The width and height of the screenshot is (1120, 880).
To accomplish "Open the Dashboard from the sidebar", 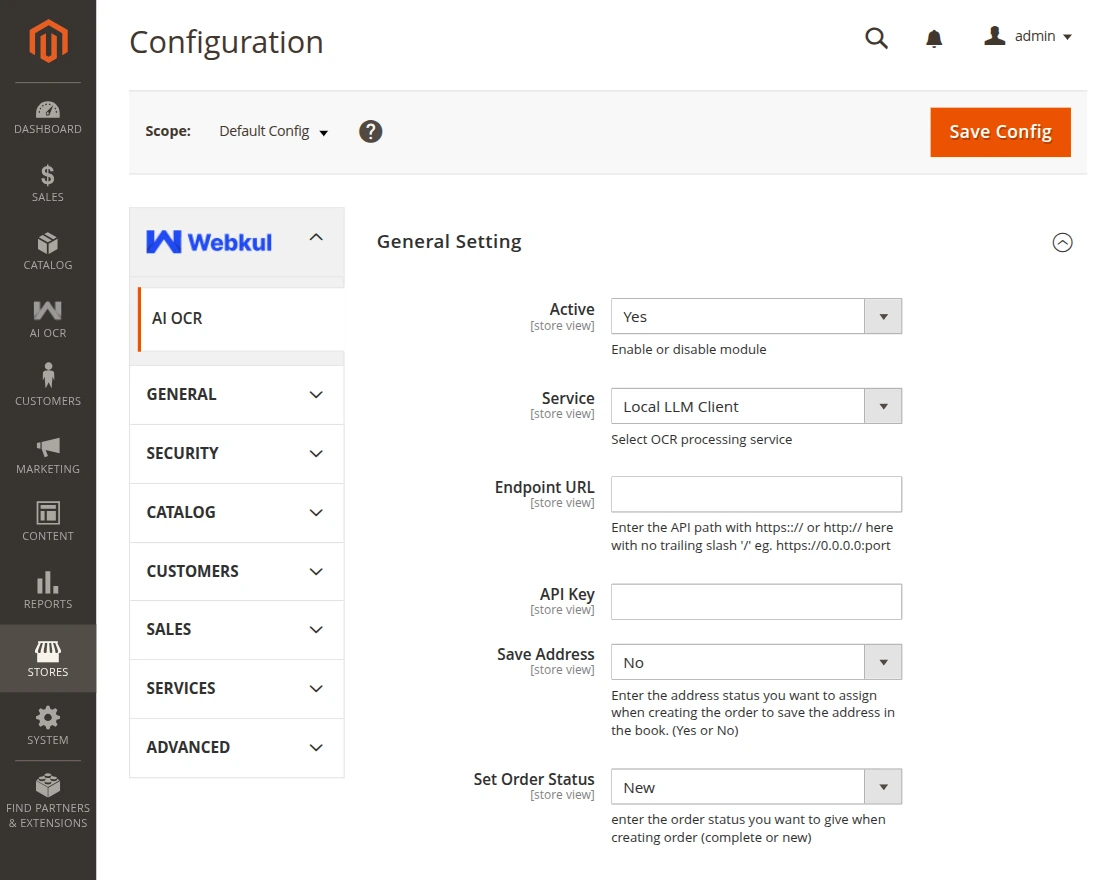I will pyautogui.click(x=47, y=113).
